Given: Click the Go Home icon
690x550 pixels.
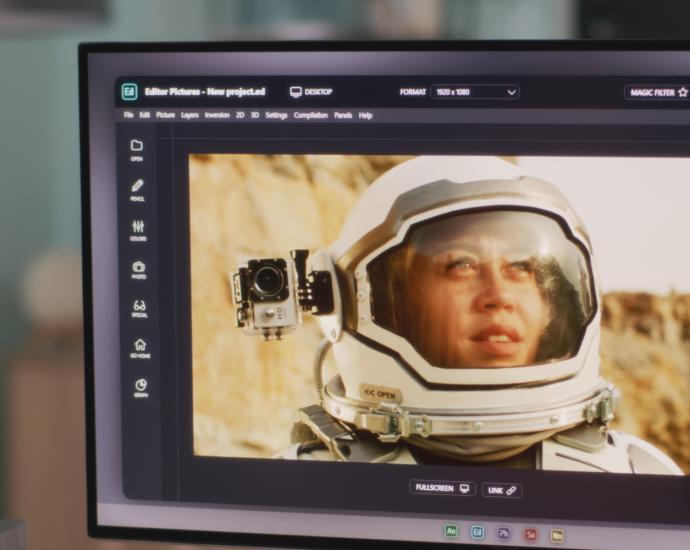Looking at the screenshot, I should coord(140,348).
